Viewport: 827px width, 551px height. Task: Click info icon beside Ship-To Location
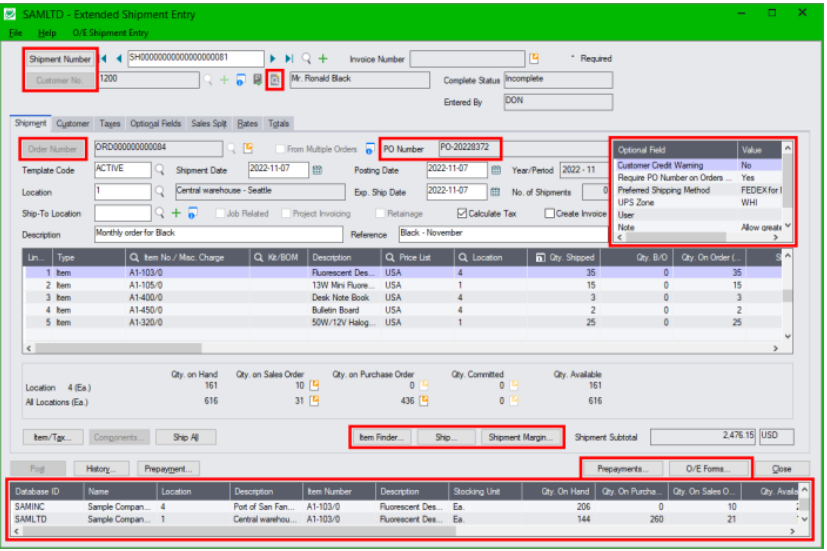(193, 214)
